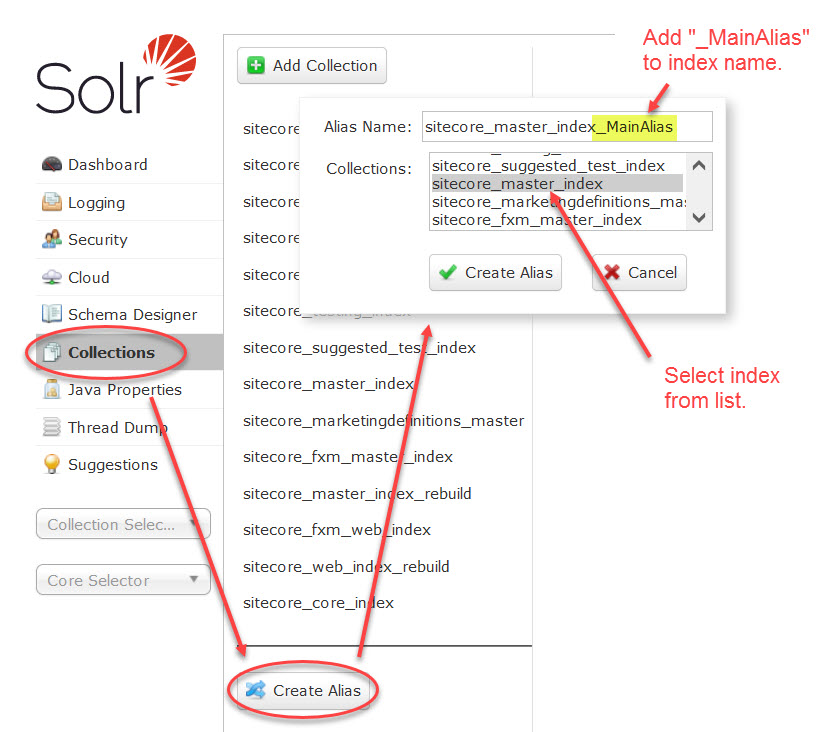This screenshot has width=833, height=732.
Task: Open Java Properties
Action: pos(129,389)
